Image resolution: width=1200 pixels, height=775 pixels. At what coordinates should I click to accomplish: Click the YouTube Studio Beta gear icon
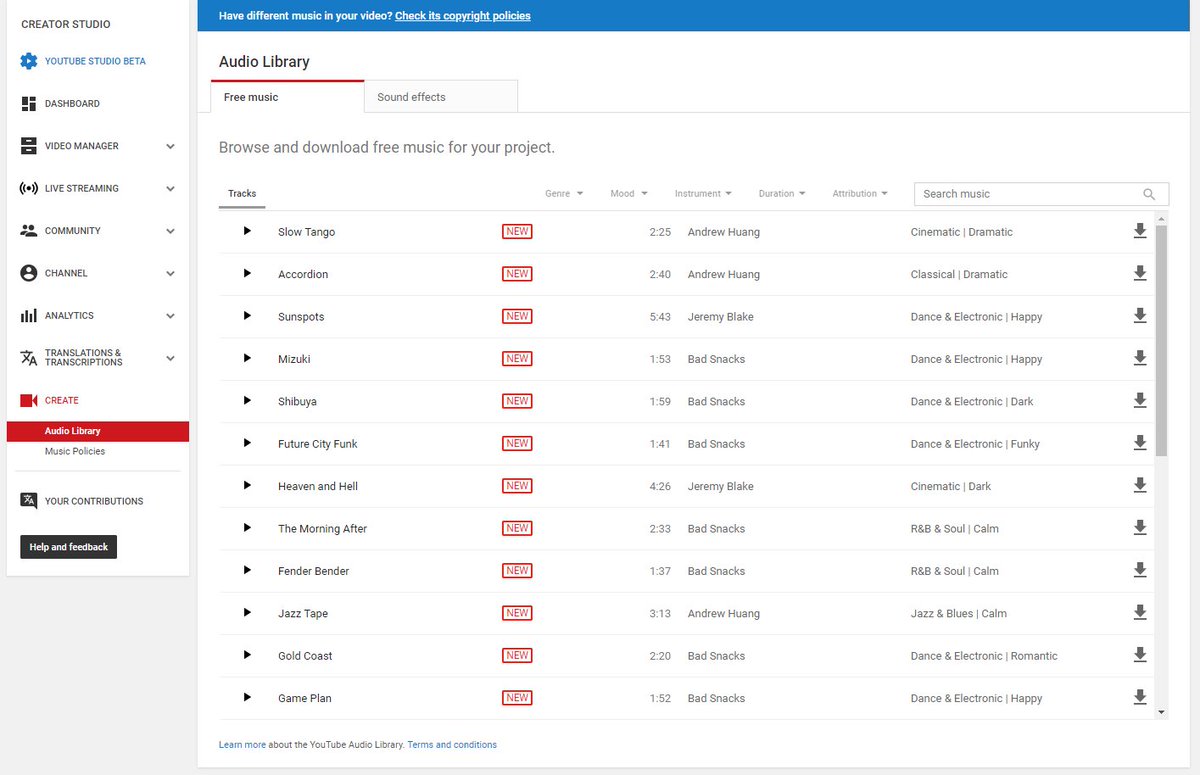point(28,61)
